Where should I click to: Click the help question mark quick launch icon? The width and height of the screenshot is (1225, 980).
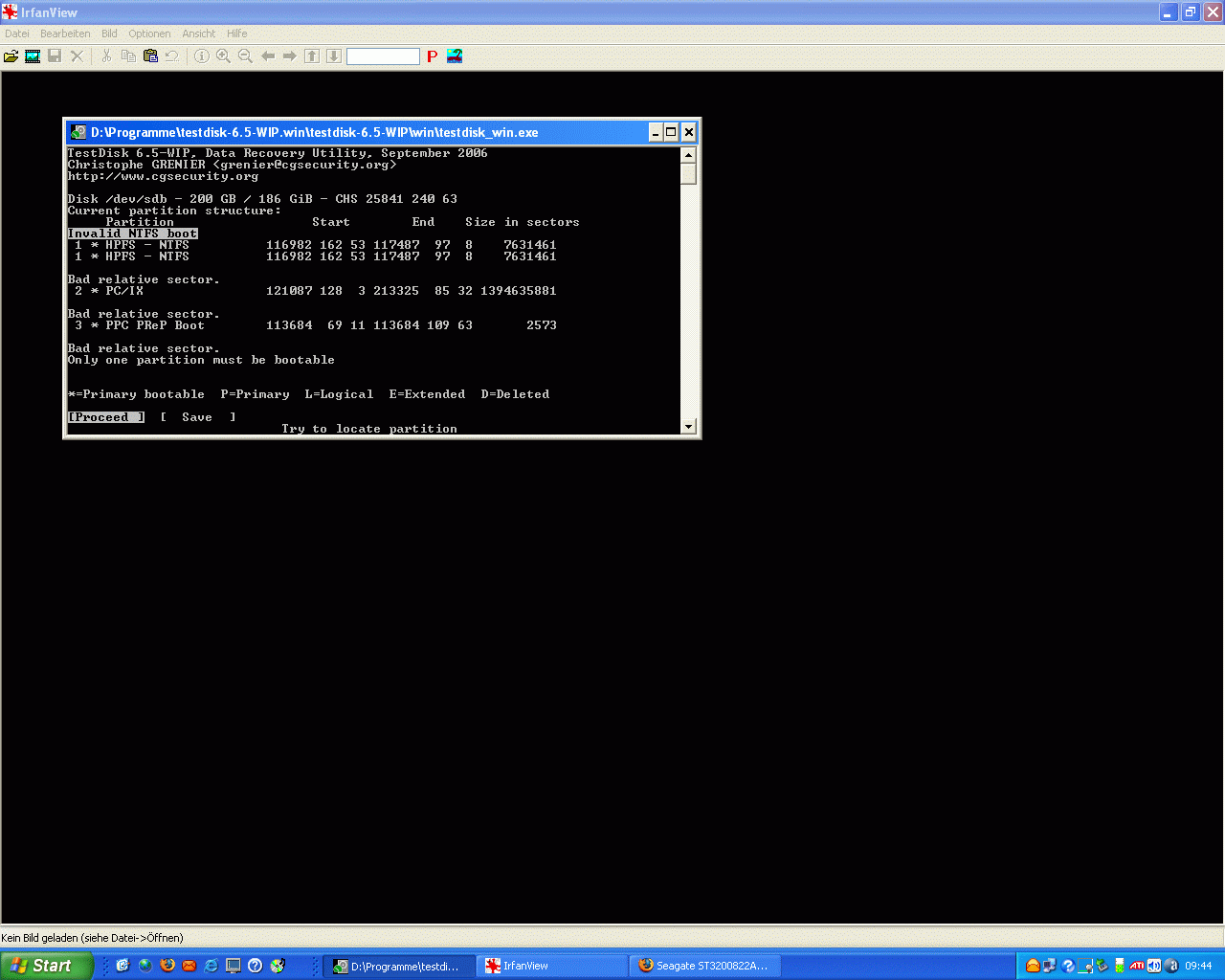(x=256, y=966)
